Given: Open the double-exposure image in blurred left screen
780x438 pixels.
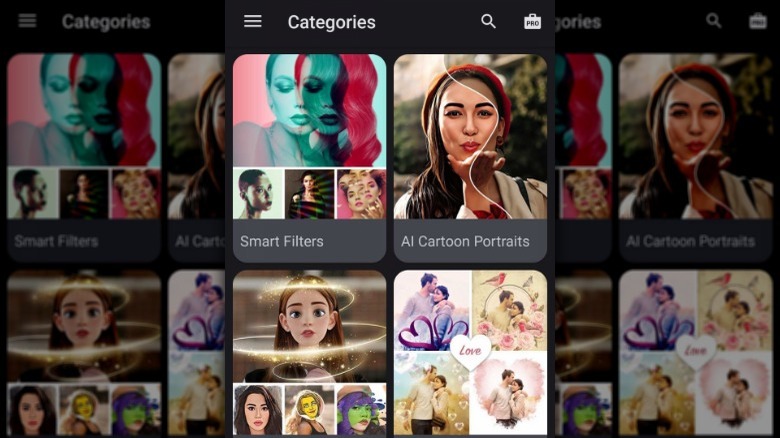Looking at the screenshot, I should pos(84,110).
